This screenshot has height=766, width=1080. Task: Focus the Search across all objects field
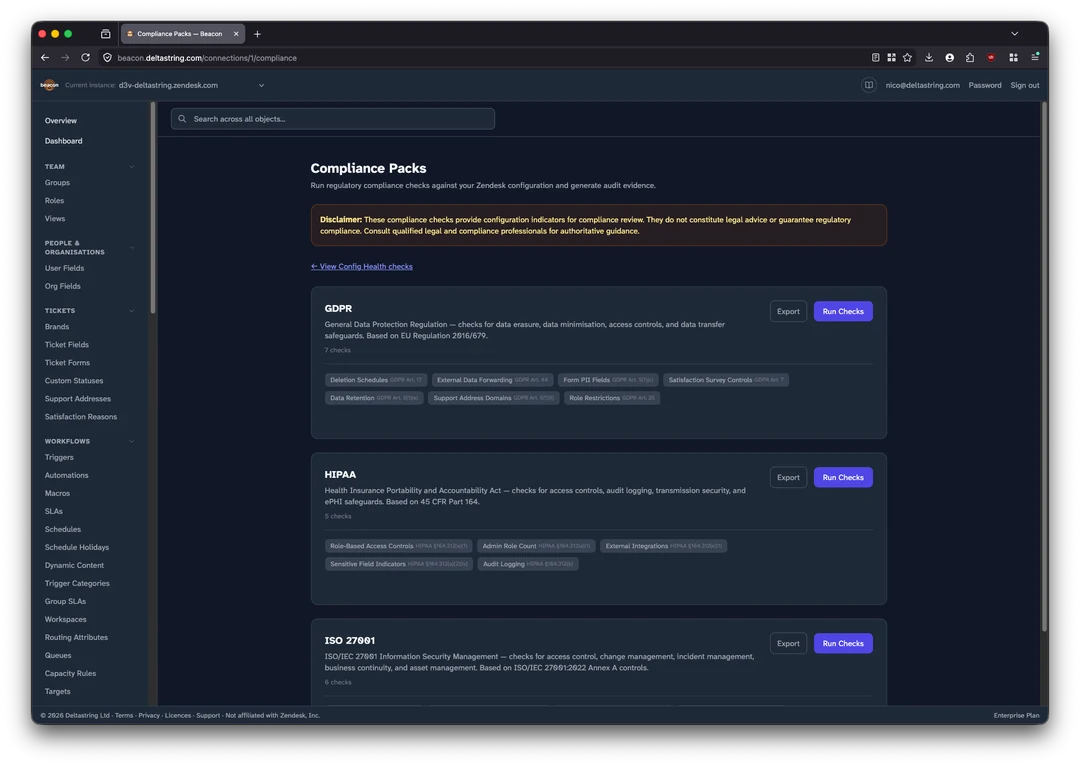(x=333, y=119)
